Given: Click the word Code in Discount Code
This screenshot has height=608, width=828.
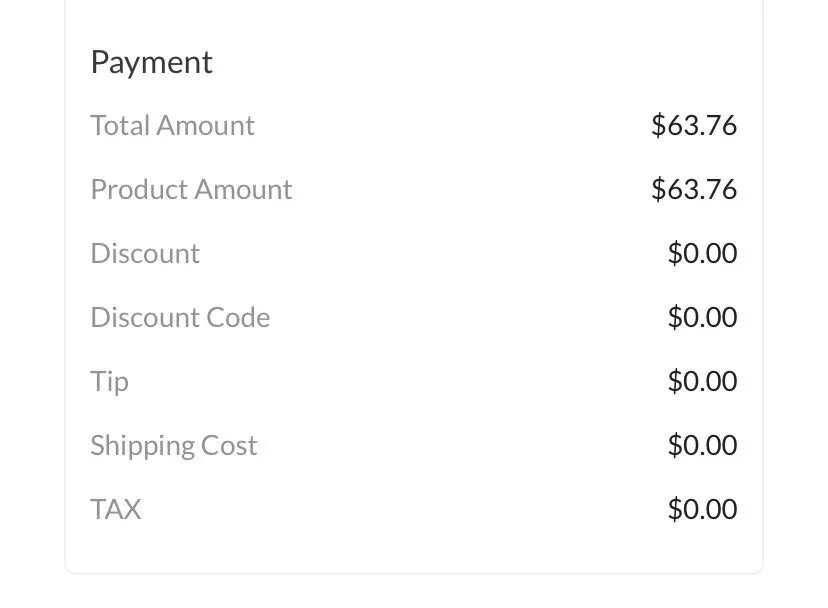Looking at the screenshot, I should pyautogui.click(x=238, y=317).
